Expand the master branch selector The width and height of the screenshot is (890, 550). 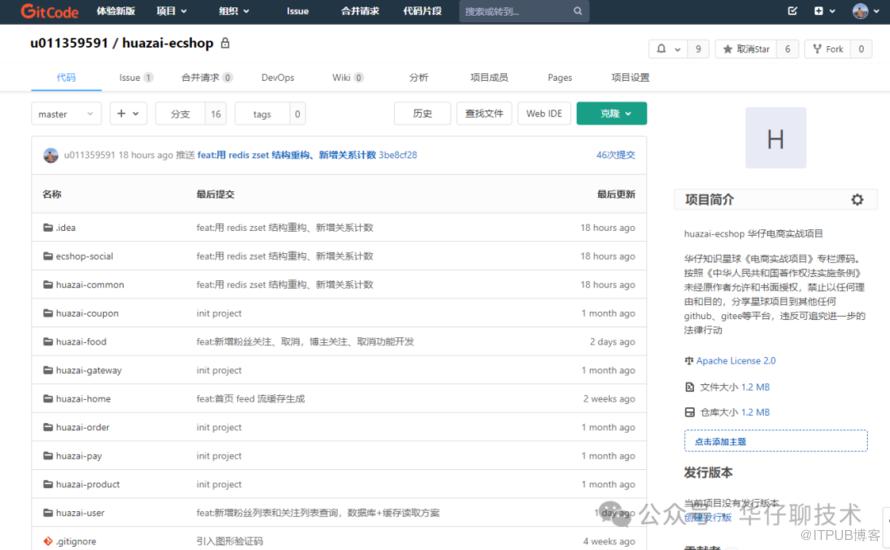(x=66, y=114)
